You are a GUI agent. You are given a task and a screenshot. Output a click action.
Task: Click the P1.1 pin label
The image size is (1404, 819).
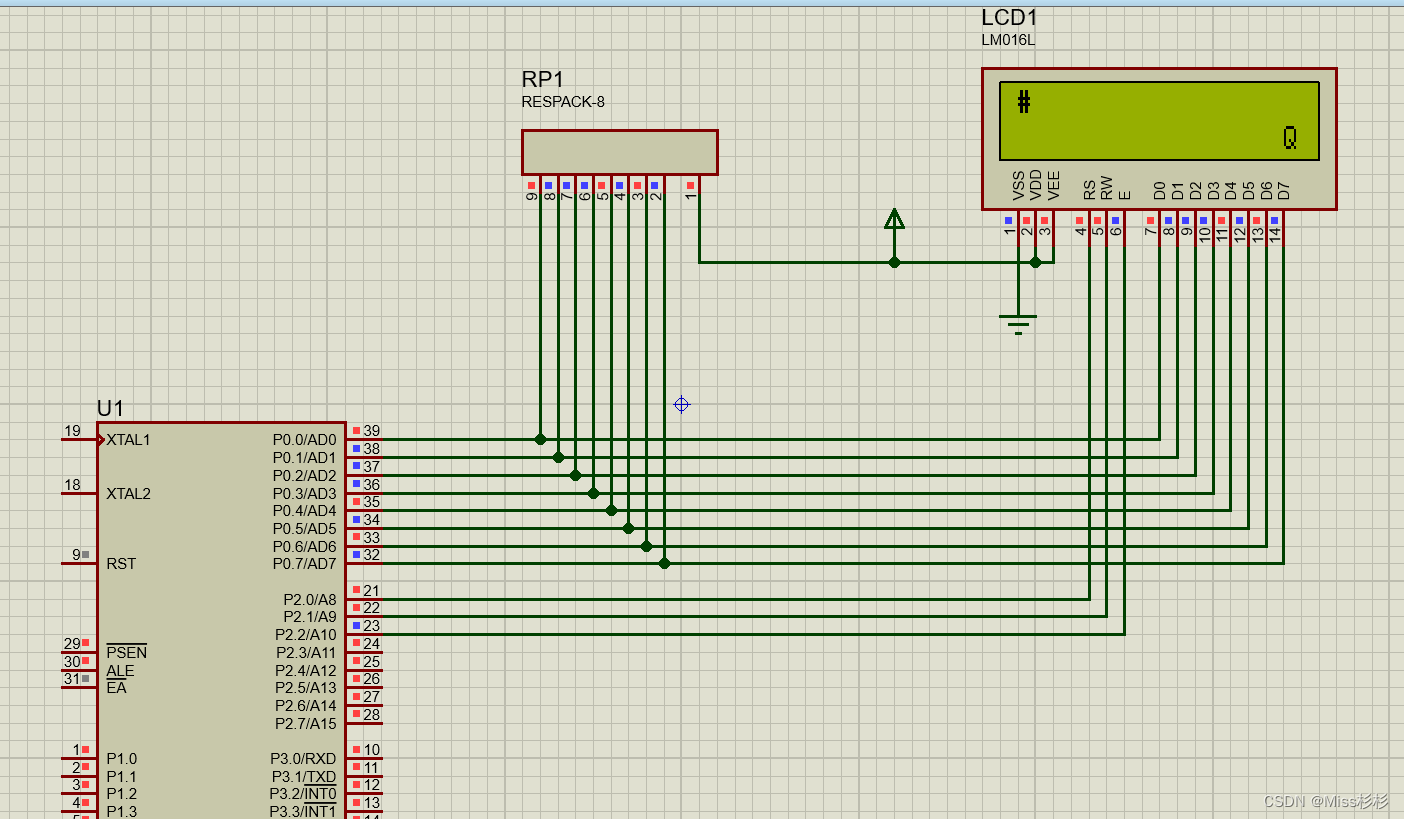coord(122,777)
